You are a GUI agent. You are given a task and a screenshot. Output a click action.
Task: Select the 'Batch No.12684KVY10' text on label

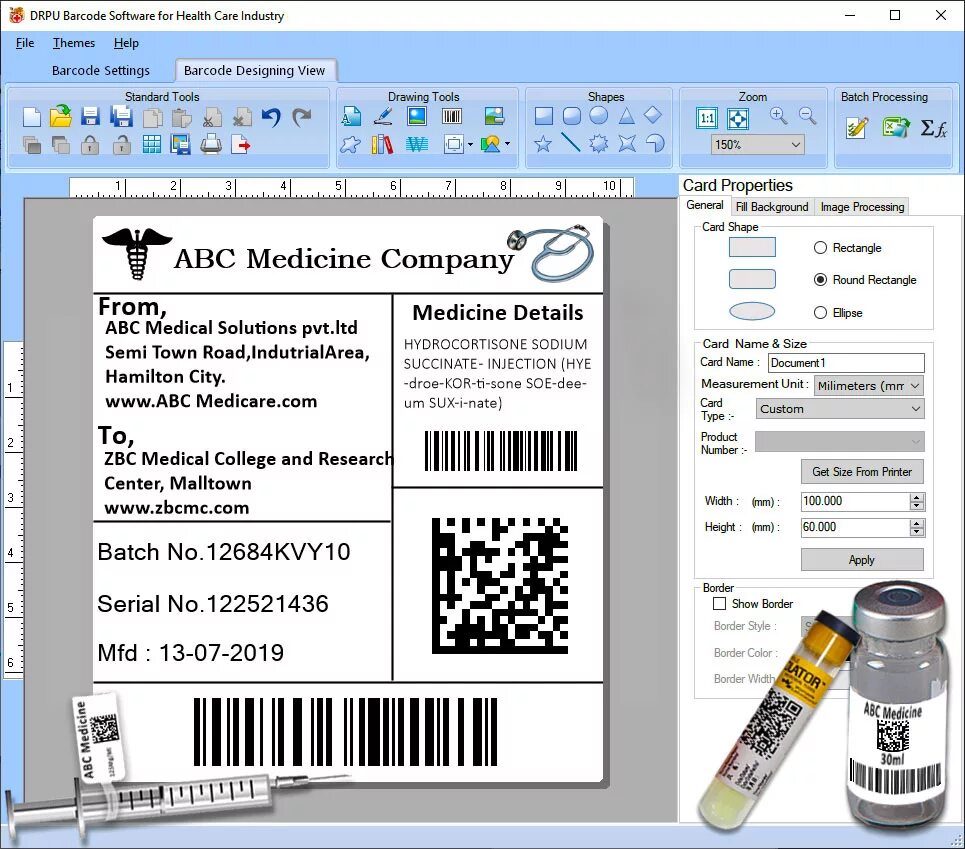click(224, 552)
